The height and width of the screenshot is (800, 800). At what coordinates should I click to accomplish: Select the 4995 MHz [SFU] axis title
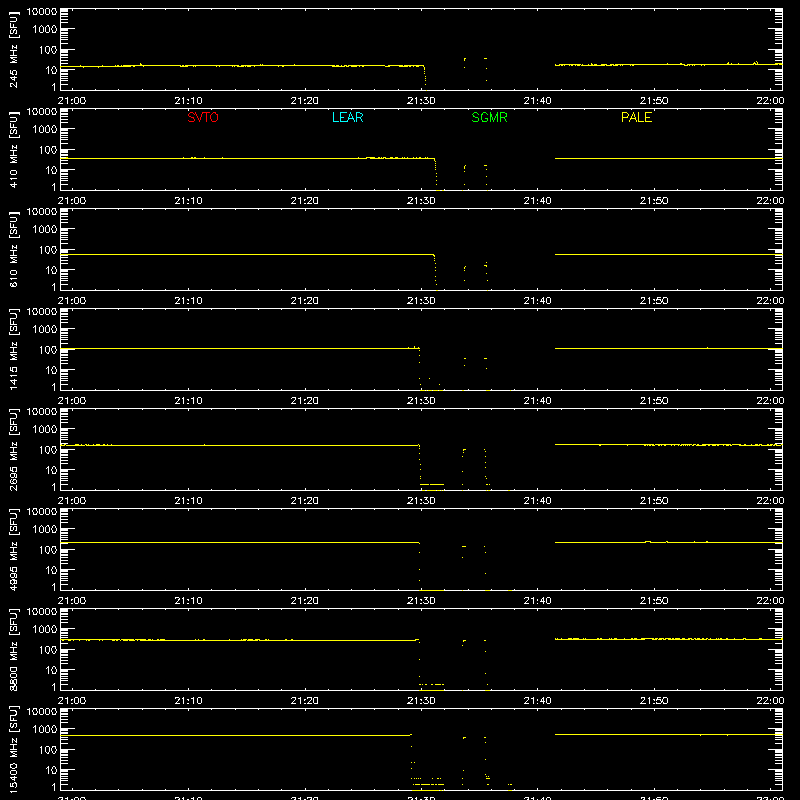coord(13,550)
